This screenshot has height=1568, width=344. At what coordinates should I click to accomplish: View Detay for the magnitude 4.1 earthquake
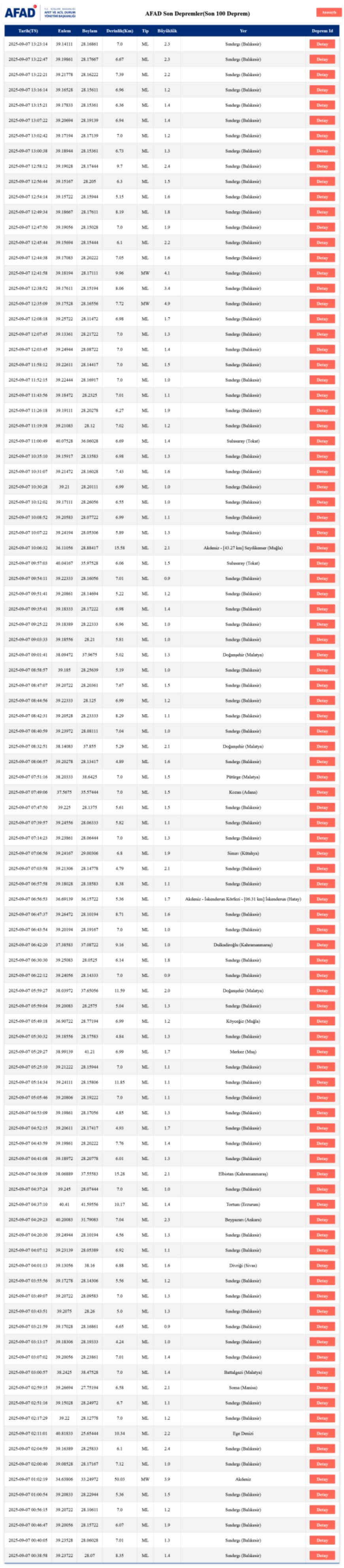[x=322, y=273]
